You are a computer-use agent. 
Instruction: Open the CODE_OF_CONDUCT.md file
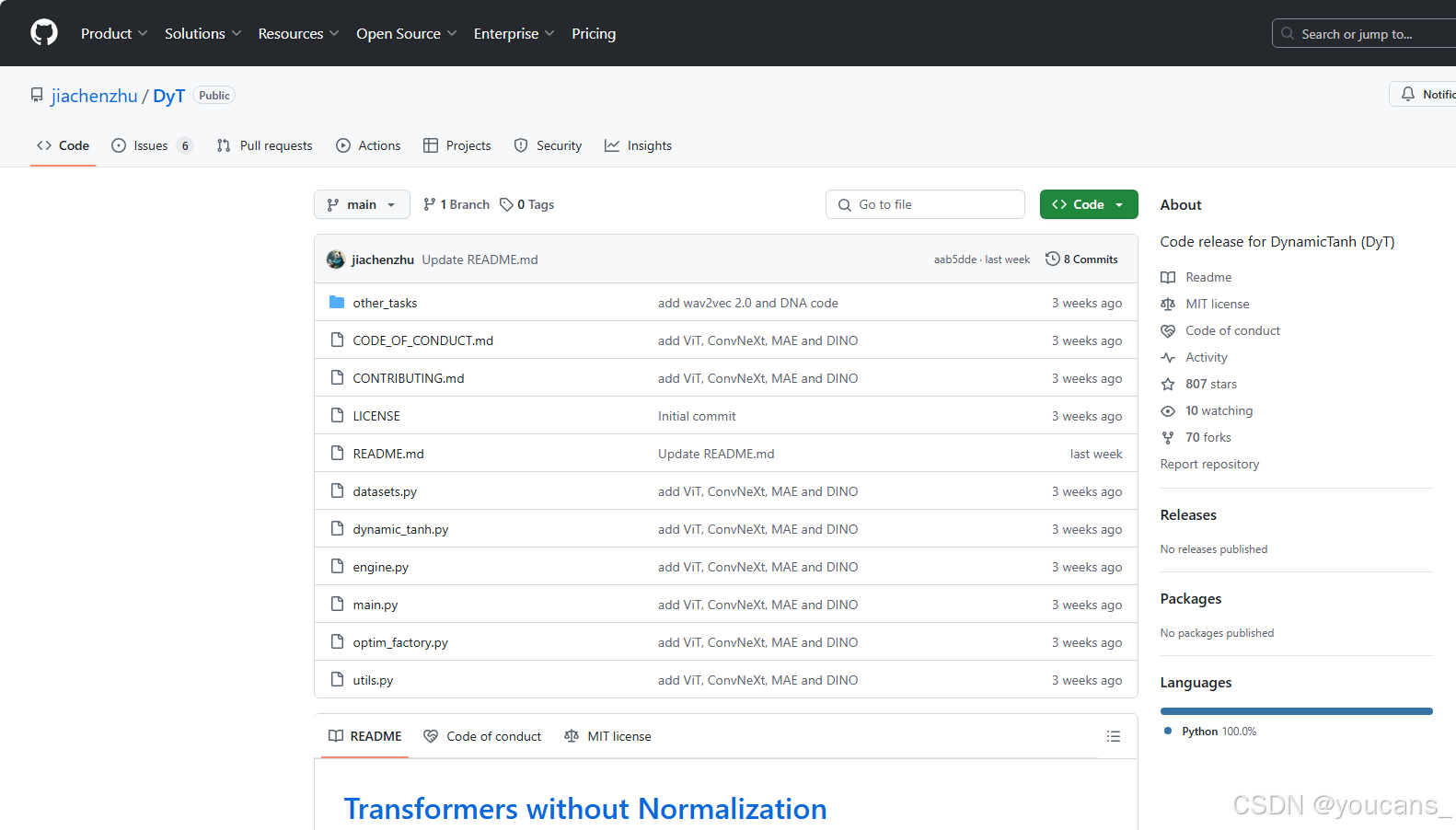[423, 340]
